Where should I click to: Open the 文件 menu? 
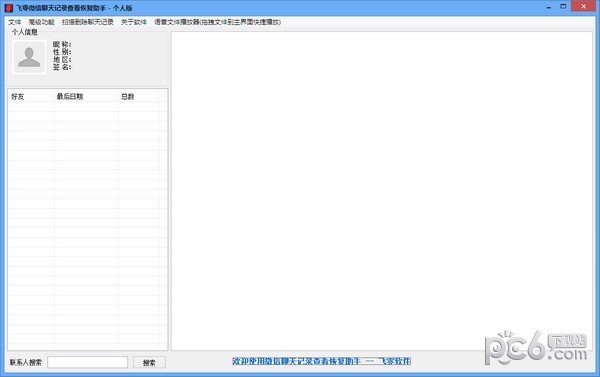[x=15, y=22]
